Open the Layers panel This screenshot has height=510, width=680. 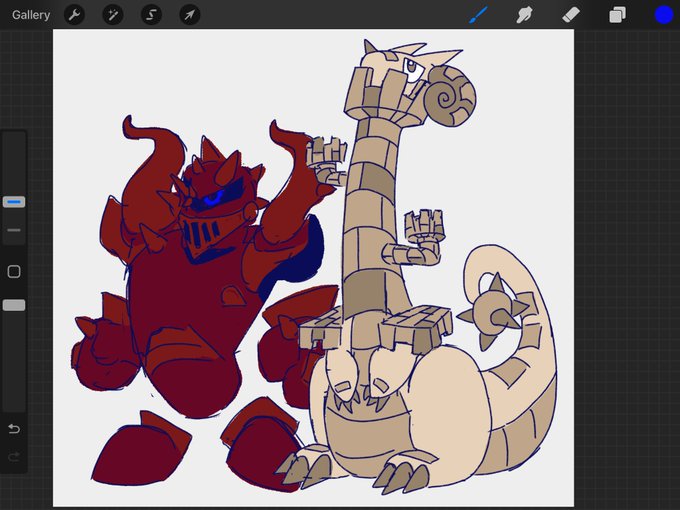pos(617,15)
